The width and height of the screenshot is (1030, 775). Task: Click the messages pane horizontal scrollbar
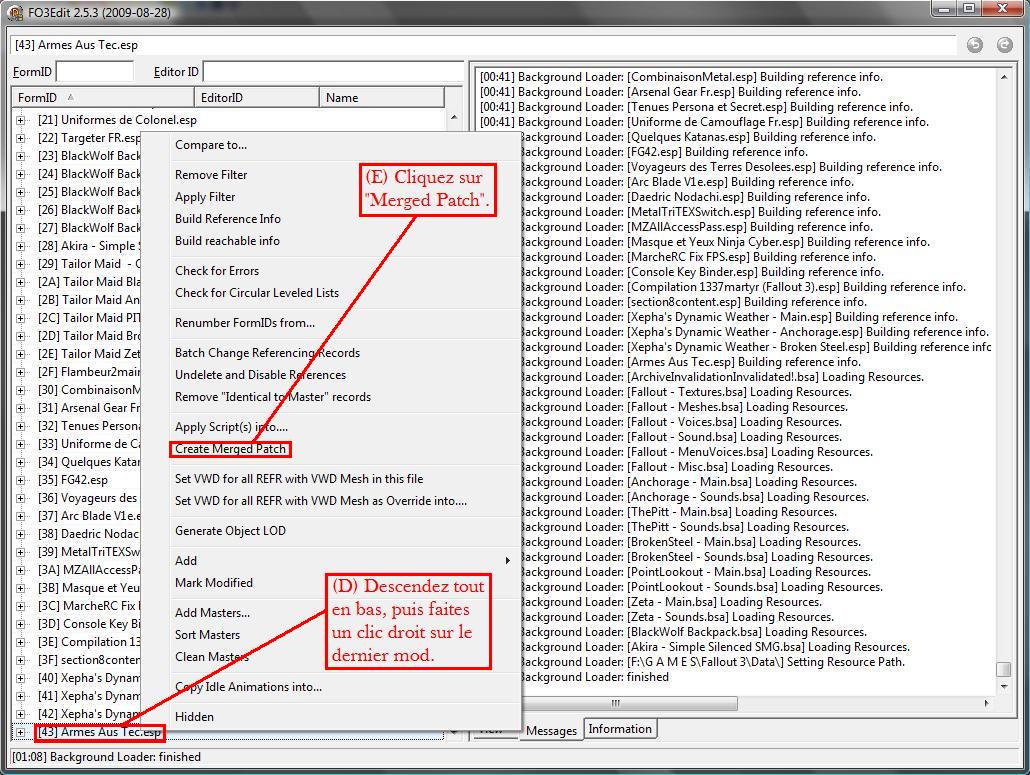click(x=735, y=703)
